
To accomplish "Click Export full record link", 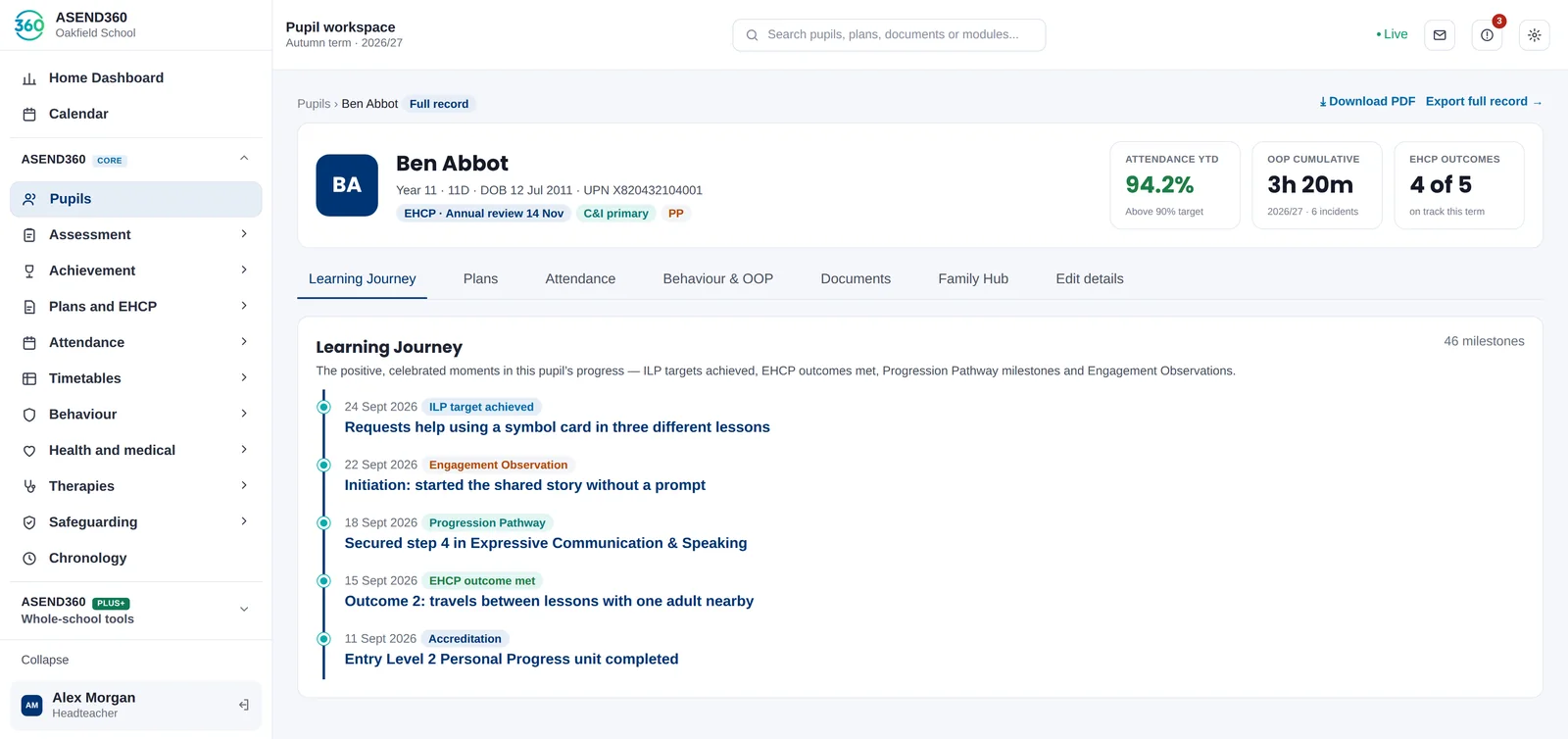I will (x=1484, y=102).
